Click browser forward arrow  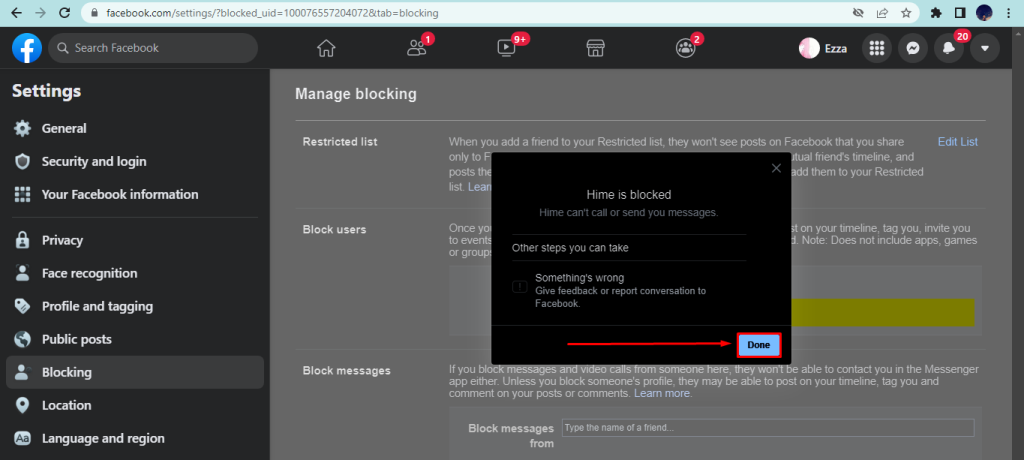point(40,12)
